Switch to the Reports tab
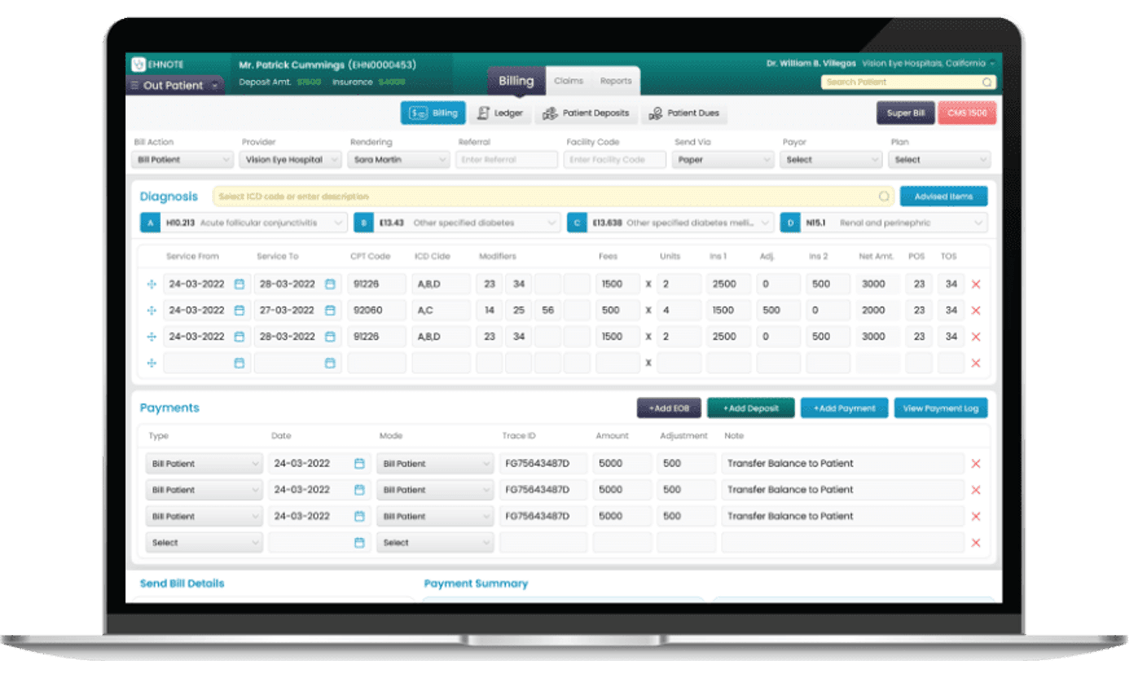 [615, 81]
